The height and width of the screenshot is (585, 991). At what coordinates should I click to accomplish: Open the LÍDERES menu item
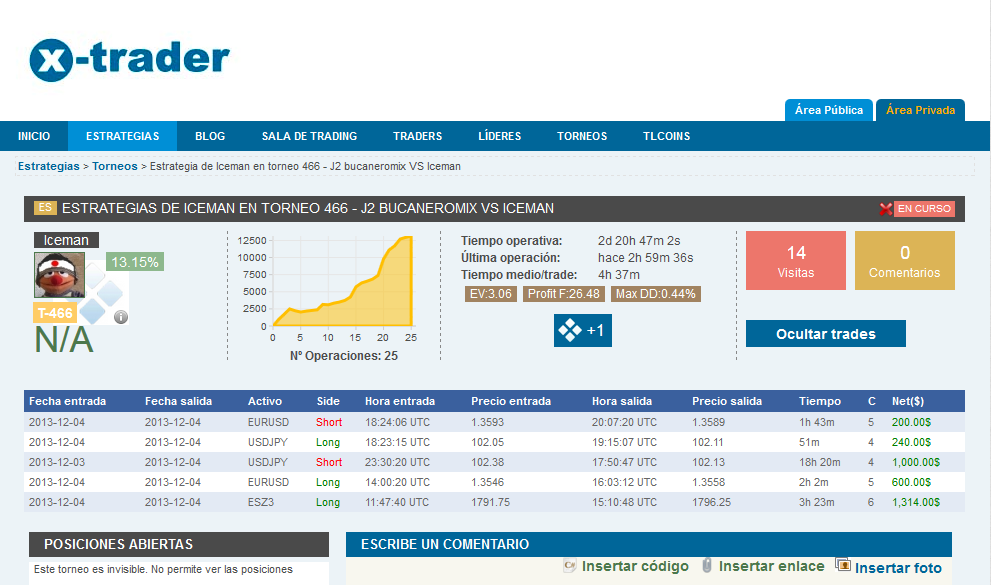[x=499, y=136]
